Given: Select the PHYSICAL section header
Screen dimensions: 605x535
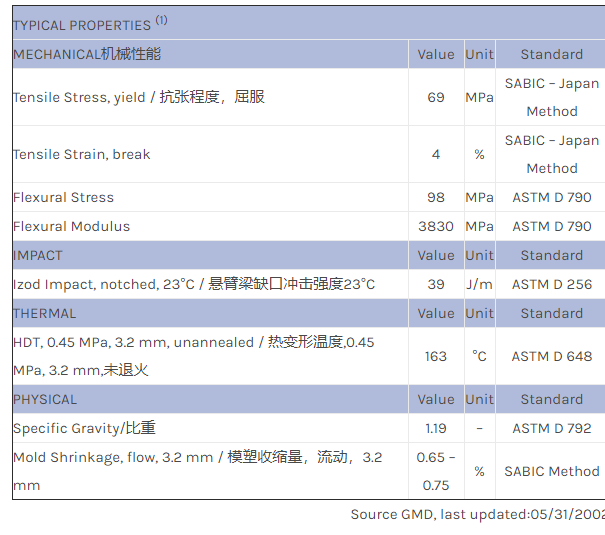Looking at the screenshot, I should (44, 399).
